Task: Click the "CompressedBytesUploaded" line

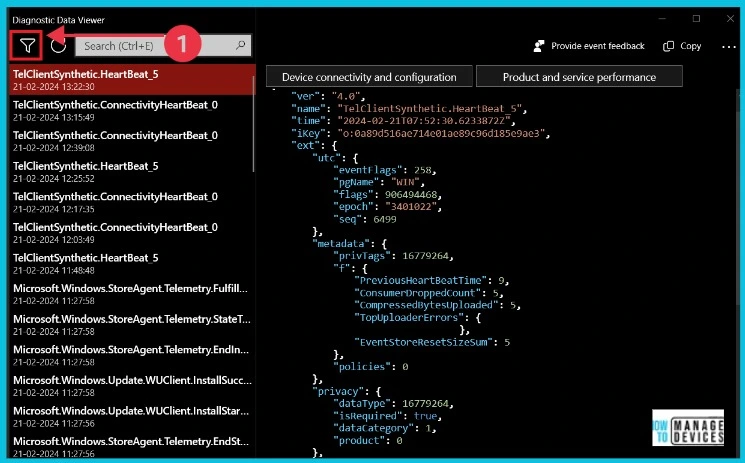Action: 437,305
